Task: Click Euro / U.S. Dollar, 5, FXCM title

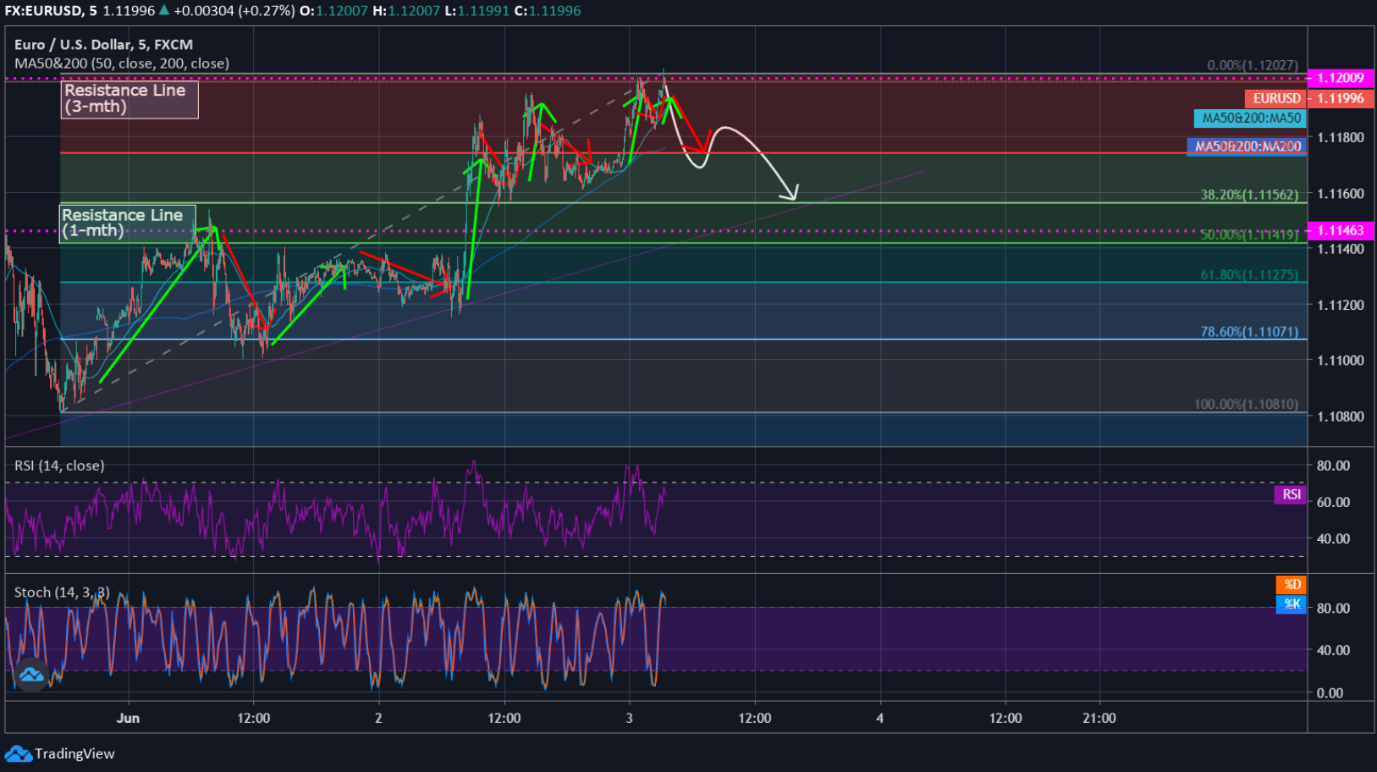Action: pyautogui.click(x=104, y=44)
